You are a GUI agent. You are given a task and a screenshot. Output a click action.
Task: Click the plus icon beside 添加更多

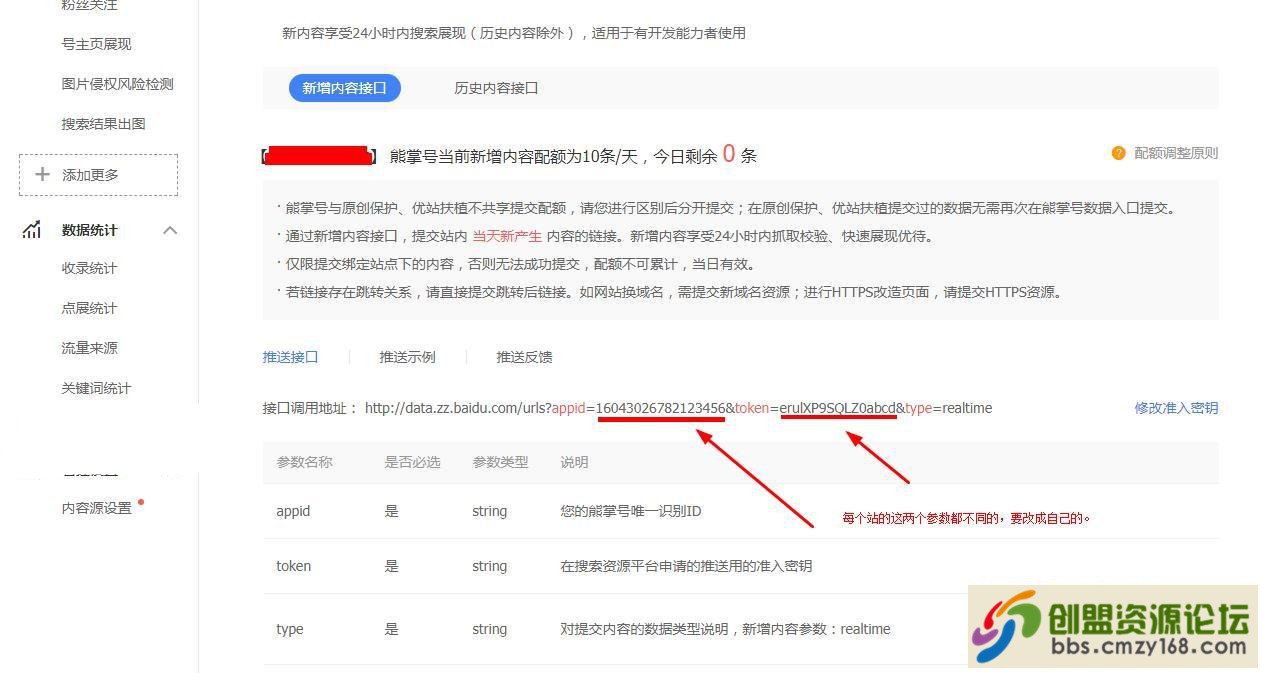(42, 174)
